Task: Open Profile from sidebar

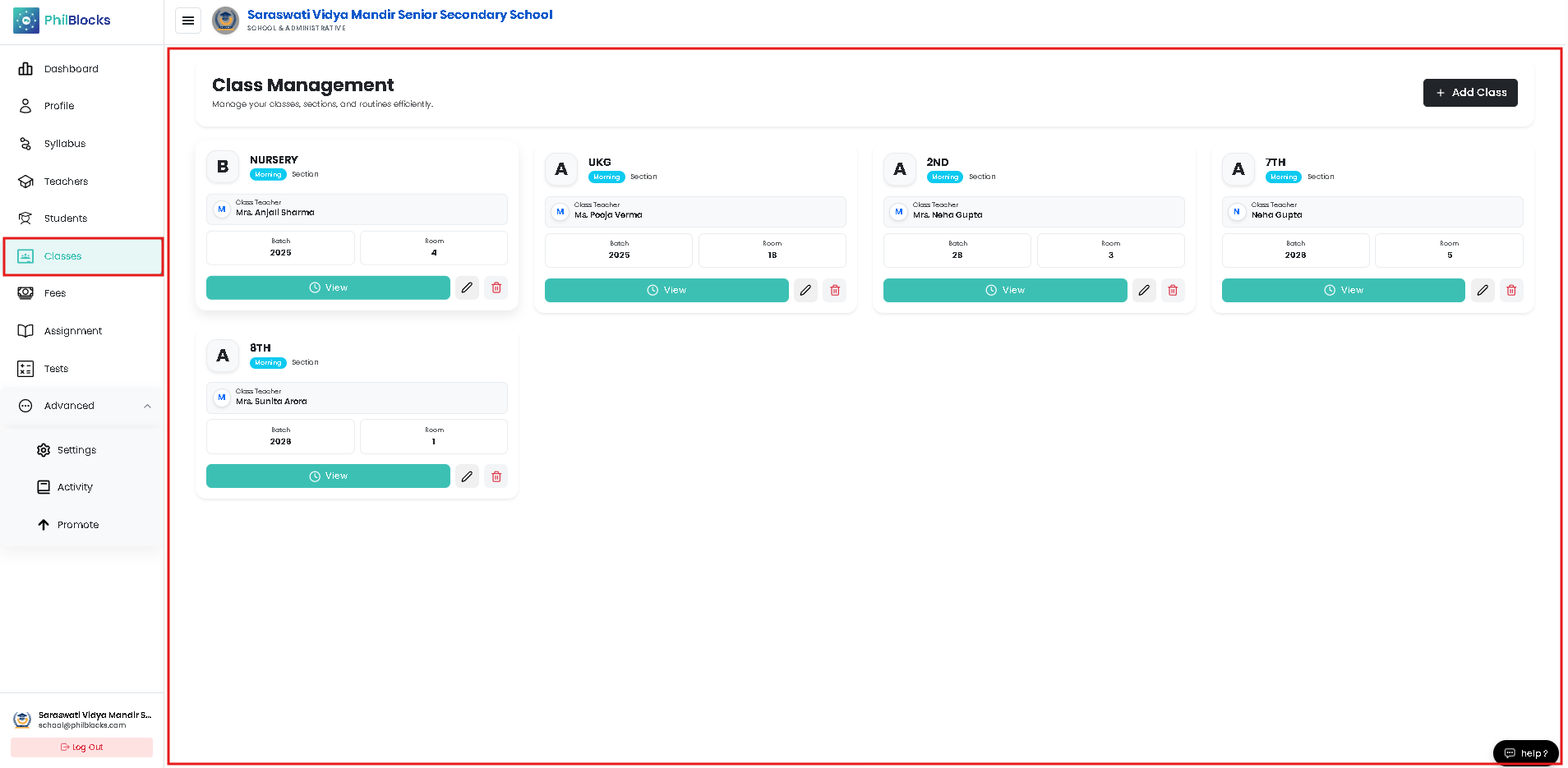Action: [x=59, y=106]
